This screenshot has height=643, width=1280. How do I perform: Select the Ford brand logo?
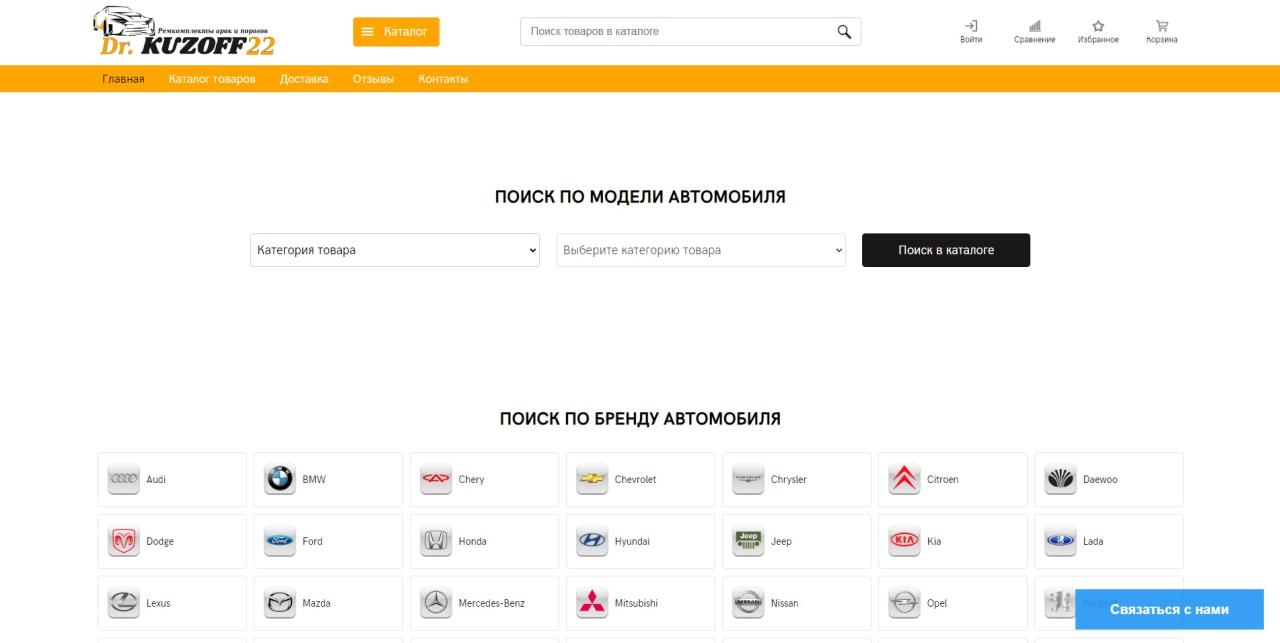(x=280, y=541)
